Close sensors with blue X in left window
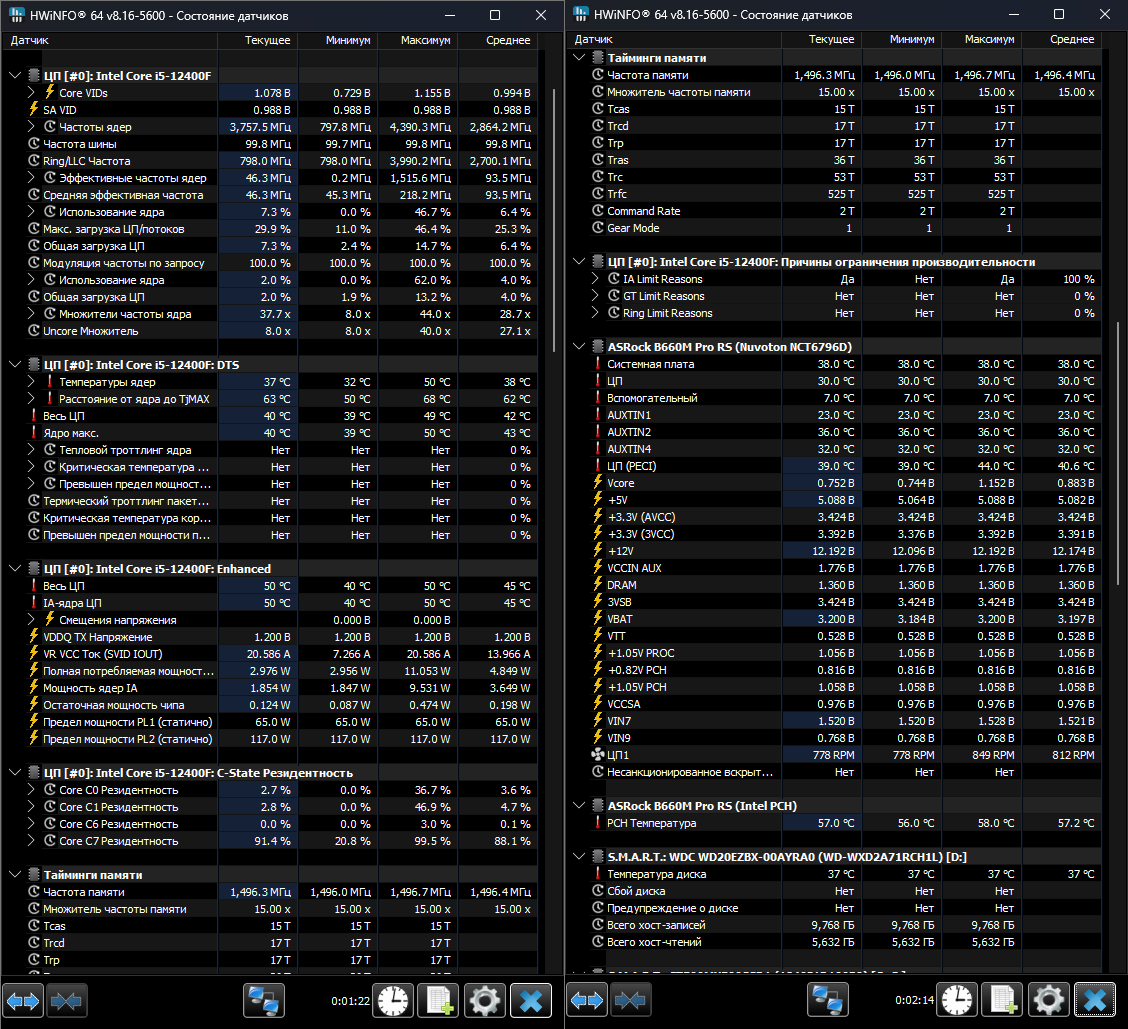The width and height of the screenshot is (1128, 1029). tap(531, 1001)
